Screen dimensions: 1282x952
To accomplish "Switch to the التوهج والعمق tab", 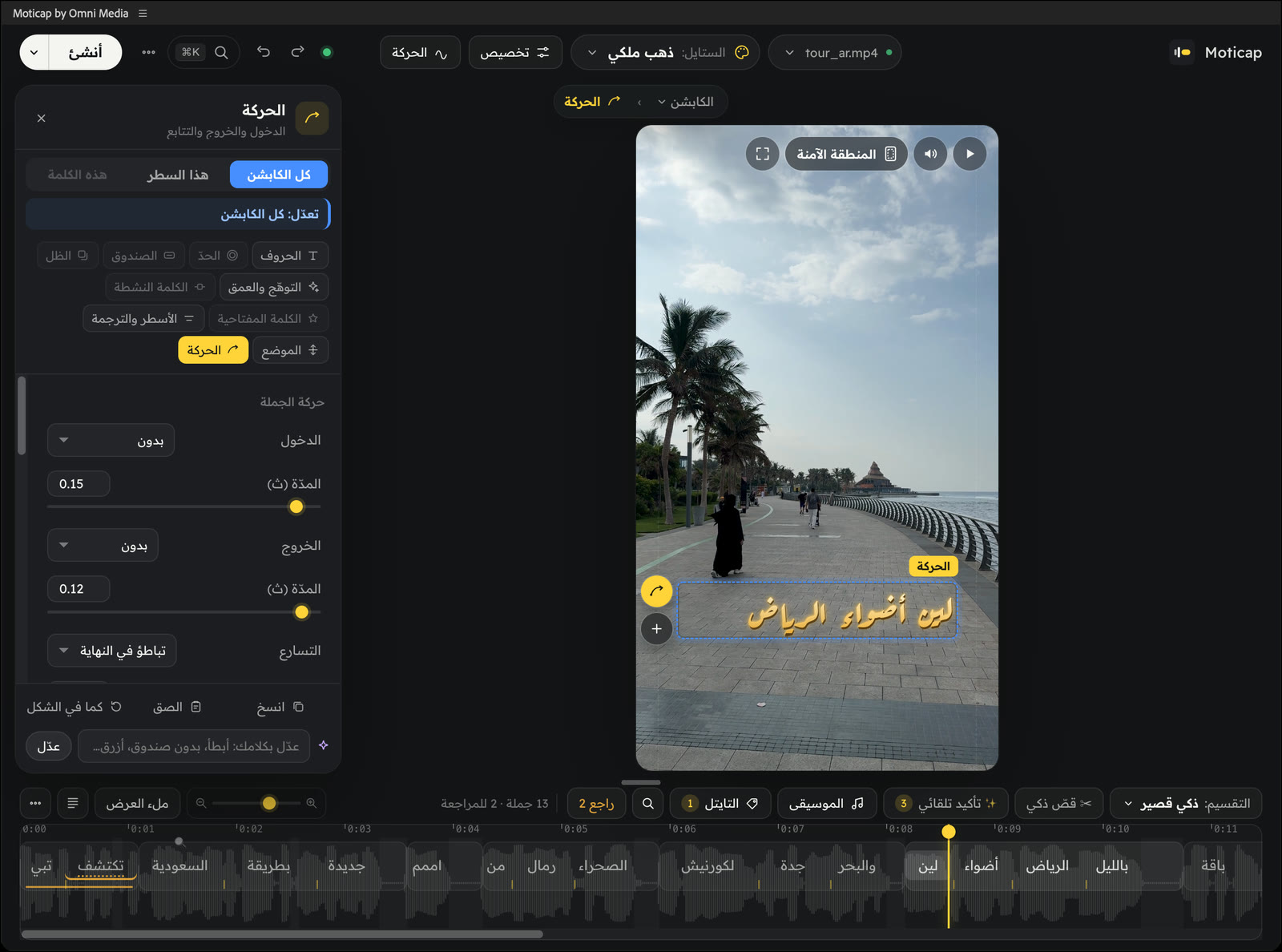I will coord(273,287).
